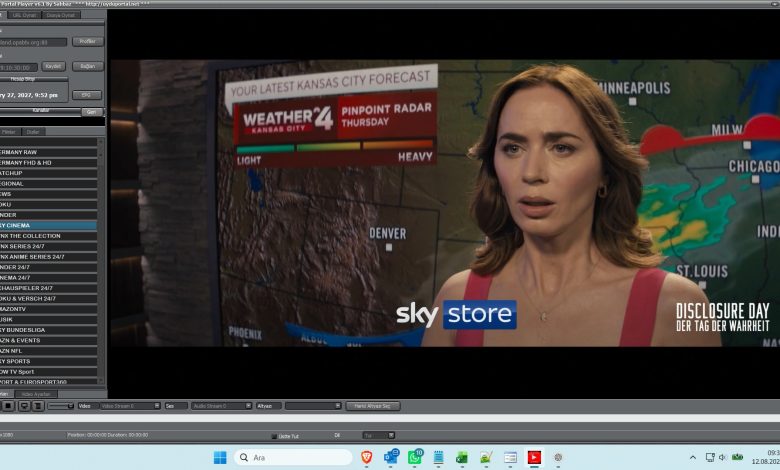The image size is (780, 470).
Task: Open the round gray icon on taskbar
Action: coord(558,457)
